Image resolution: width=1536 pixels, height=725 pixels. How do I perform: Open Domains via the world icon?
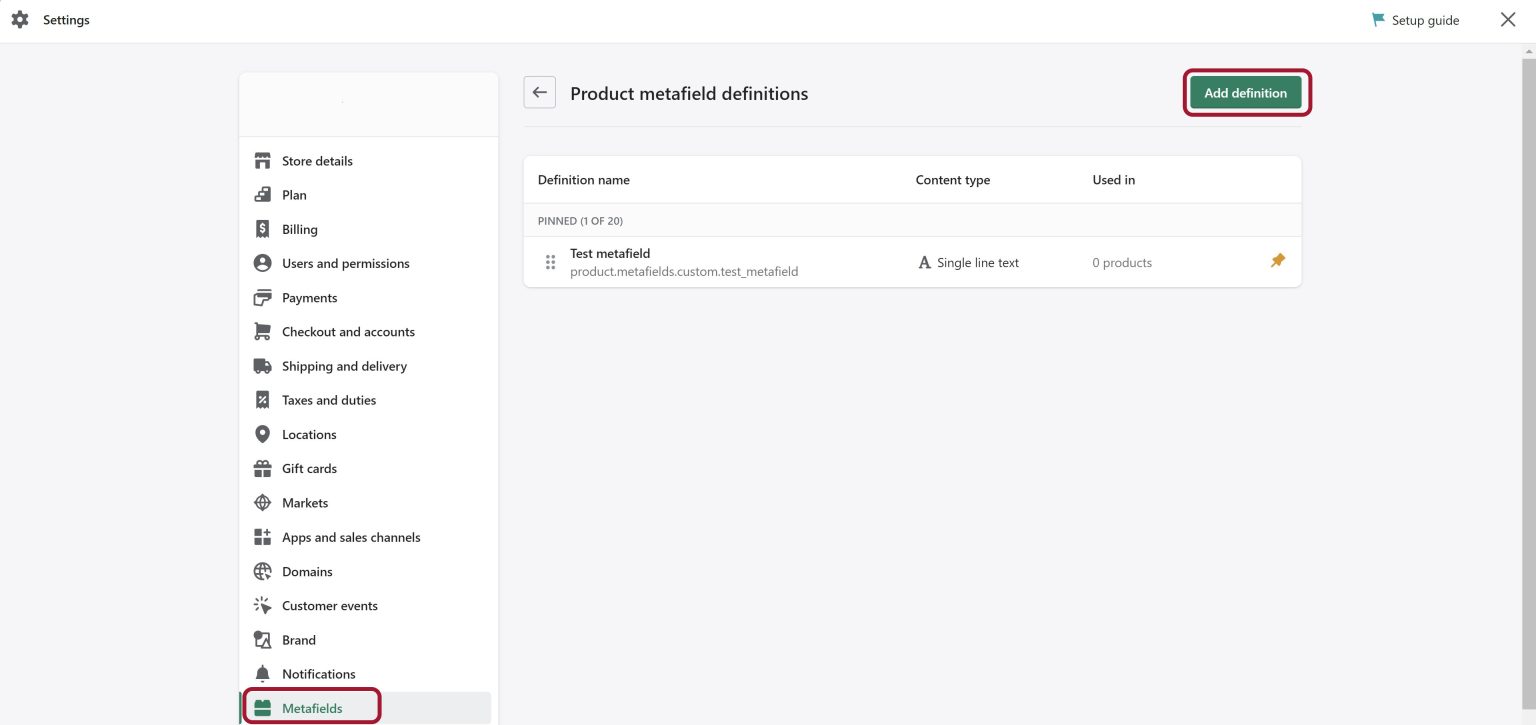pyautogui.click(x=262, y=571)
